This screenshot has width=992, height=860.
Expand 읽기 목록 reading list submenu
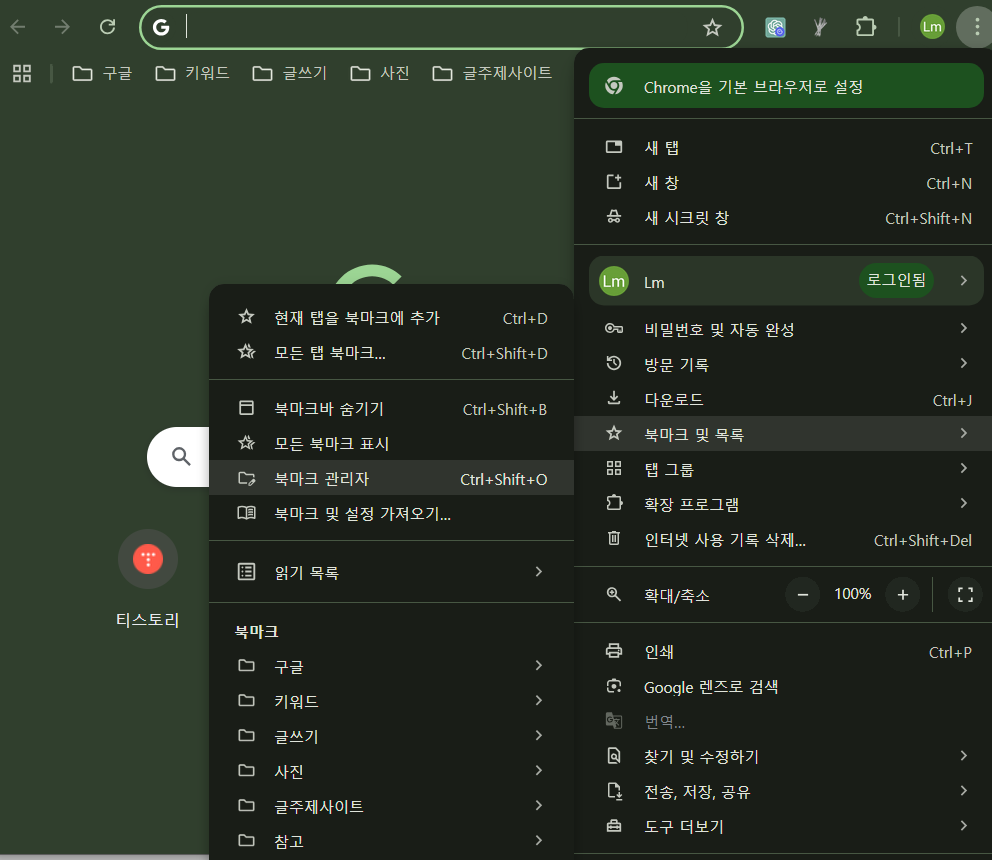(392, 572)
